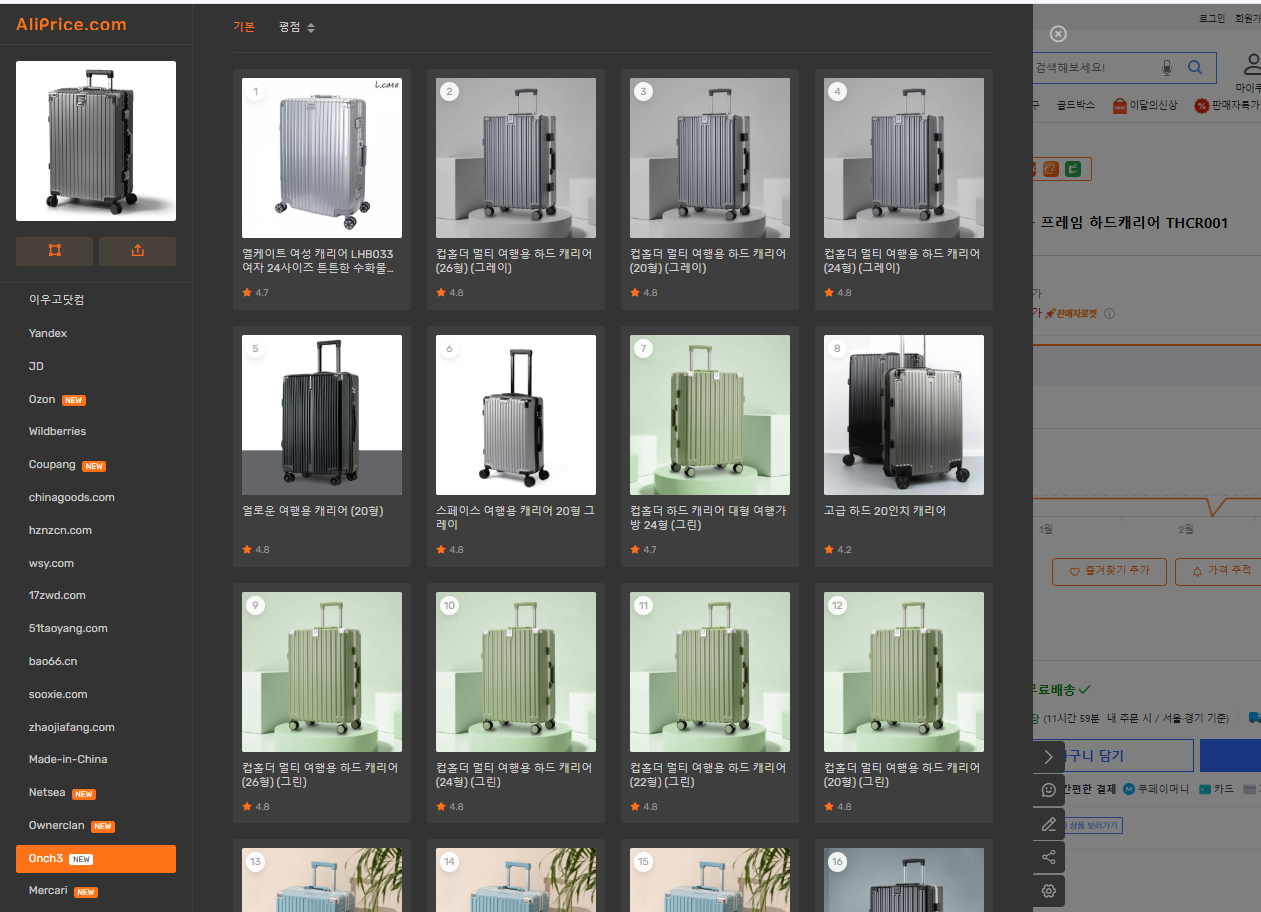Open result 9 green 26형 suitcase thumbnail
Screen dimensions: 1261x912
322,672
